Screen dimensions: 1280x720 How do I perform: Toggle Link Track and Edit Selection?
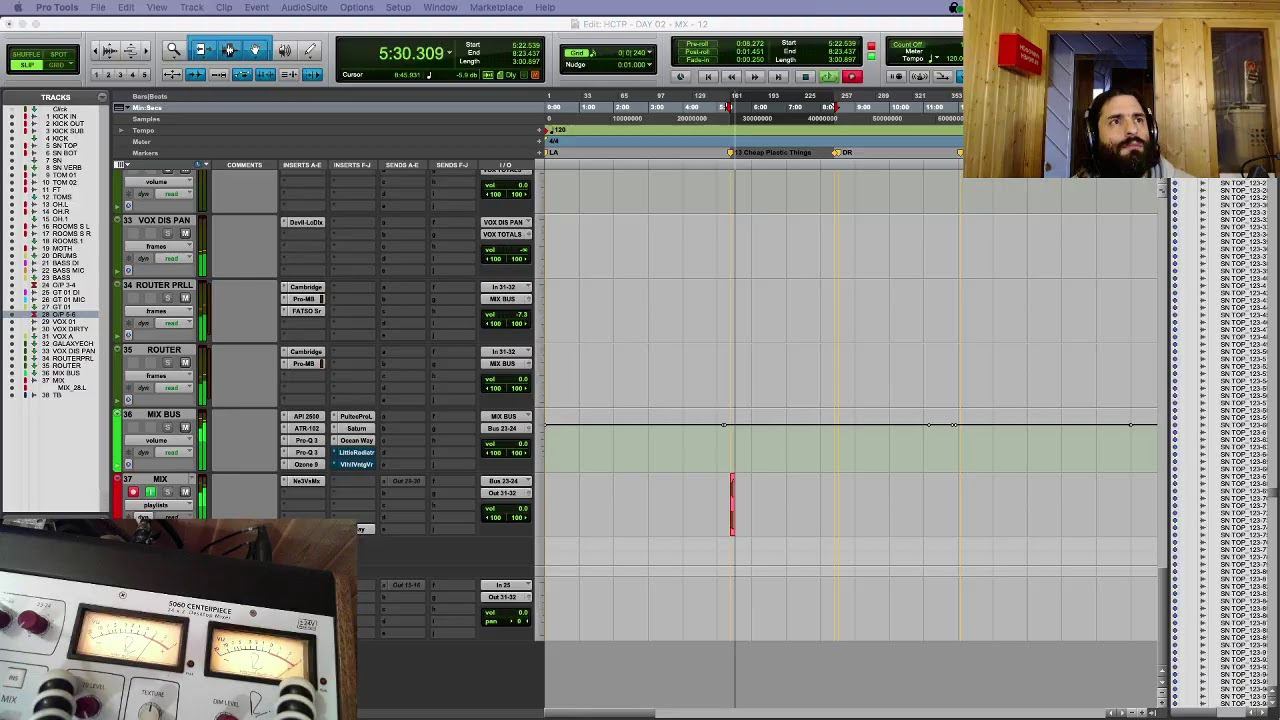(290, 75)
